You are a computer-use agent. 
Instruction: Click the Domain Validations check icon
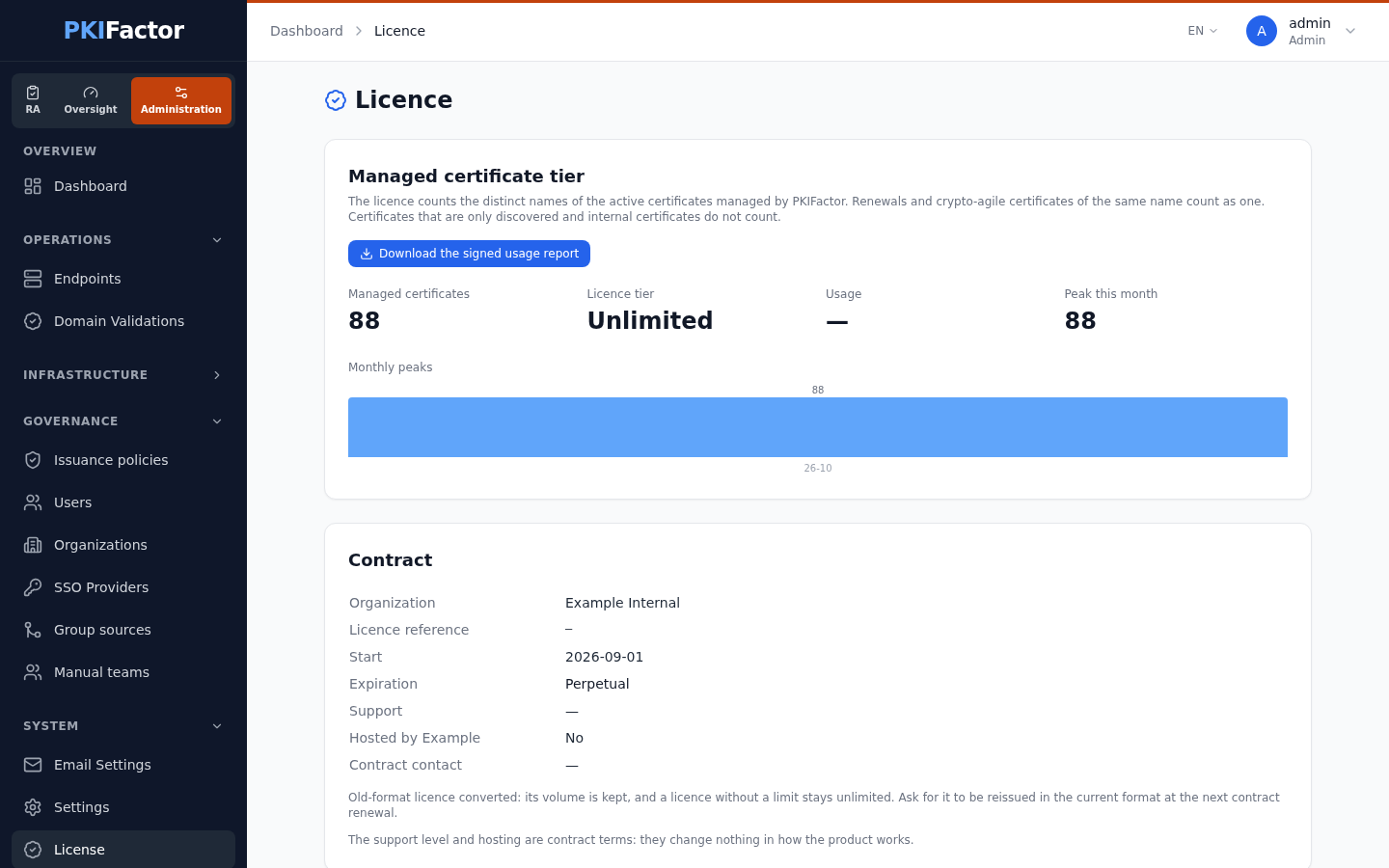click(x=33, y=321)
